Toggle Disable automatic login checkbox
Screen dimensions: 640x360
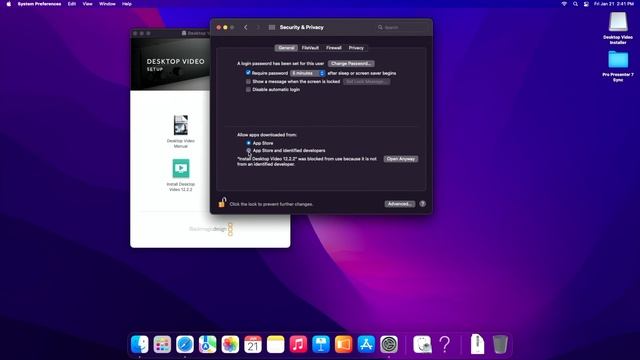tap(248, 89)
